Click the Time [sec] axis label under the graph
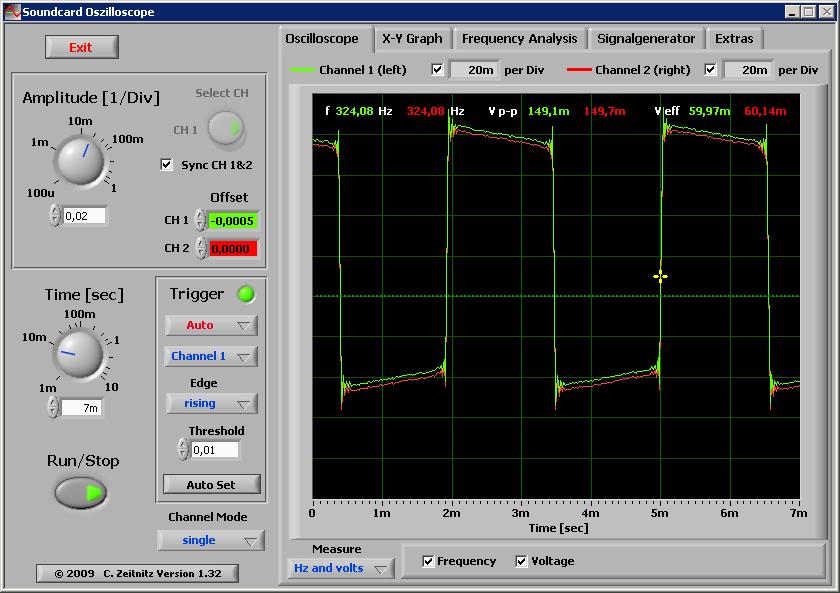This screenshot has height=593, width=840. (558, 528)
